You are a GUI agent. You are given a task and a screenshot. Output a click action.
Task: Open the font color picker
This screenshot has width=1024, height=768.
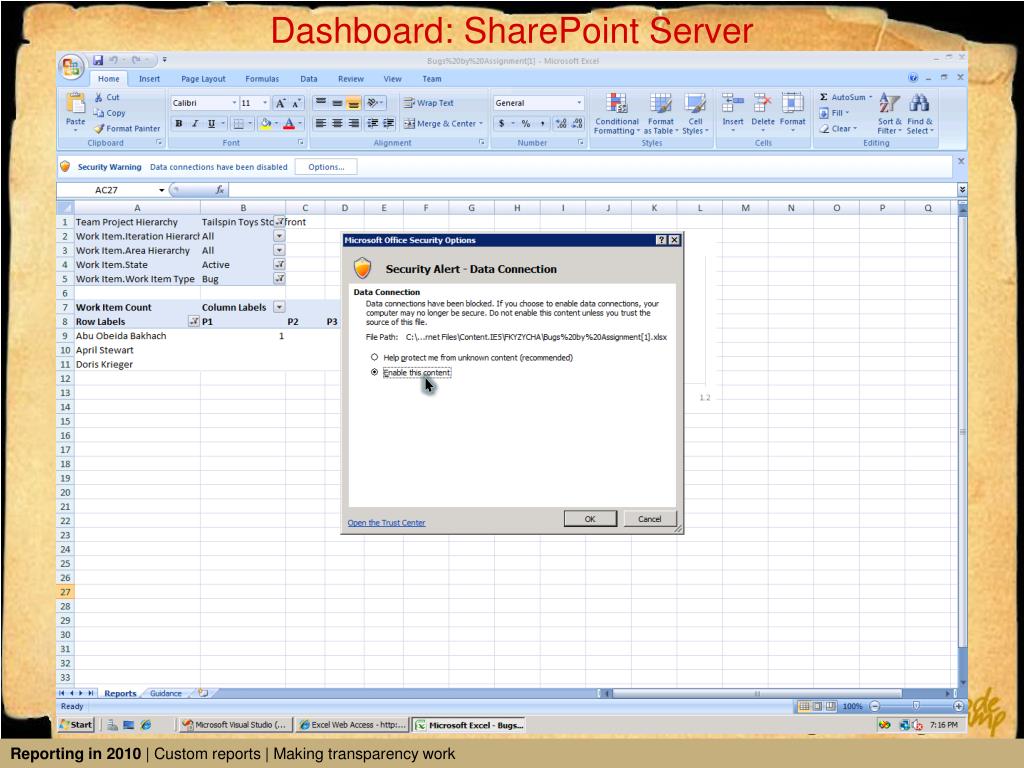pyautogui.click(x=292, y=123)
